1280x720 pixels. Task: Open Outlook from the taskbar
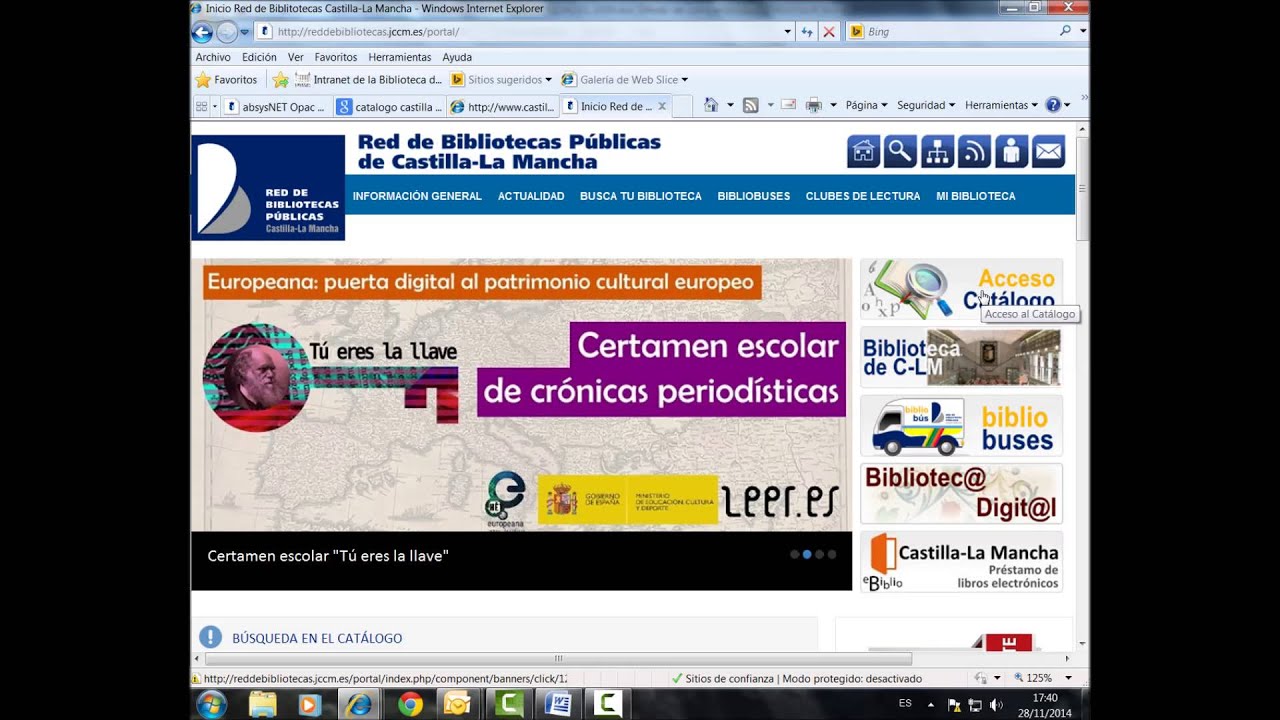coord(457,704)
